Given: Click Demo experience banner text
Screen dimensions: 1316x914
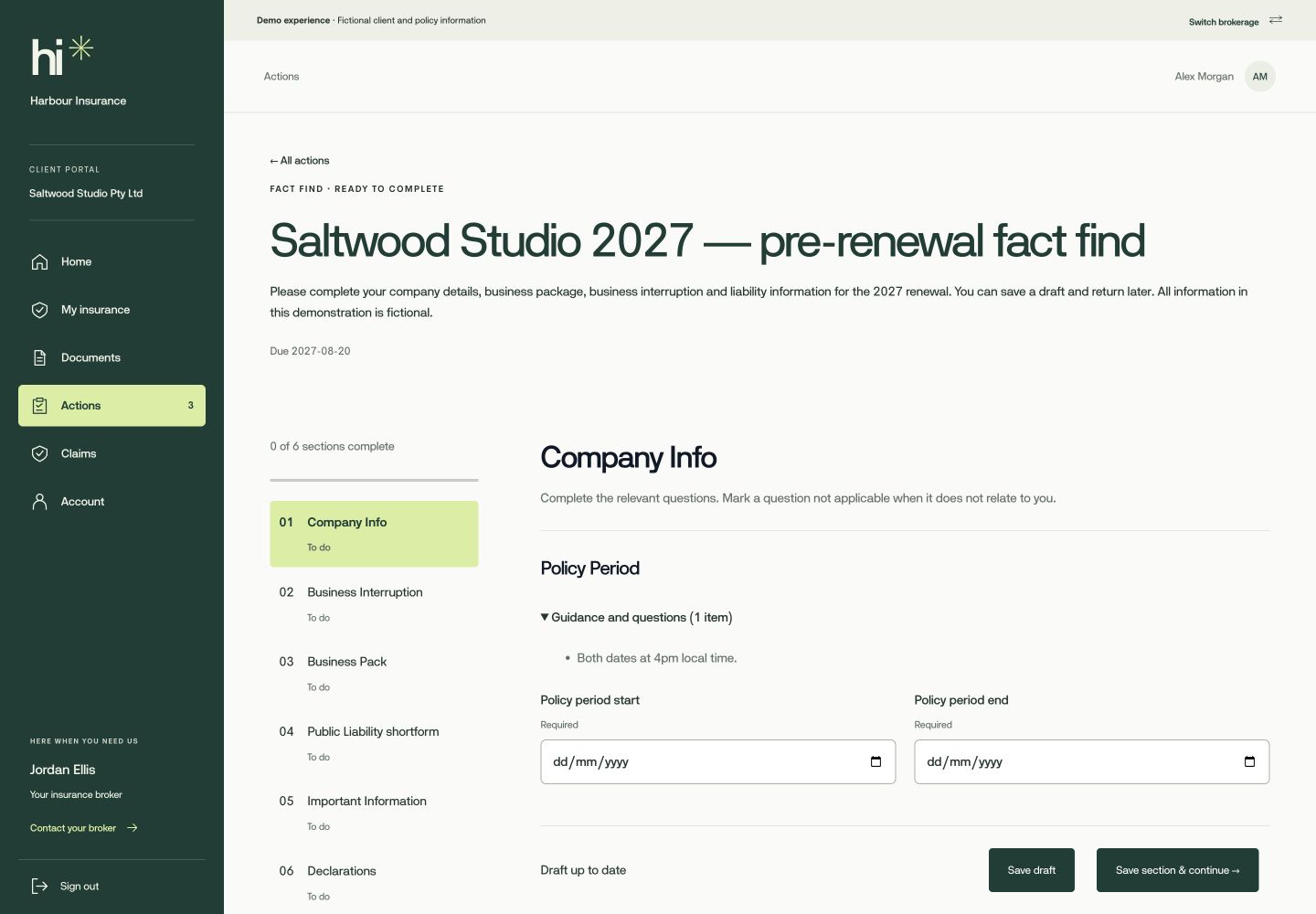Looking at the screenshot, I should (x=371, y=20).
